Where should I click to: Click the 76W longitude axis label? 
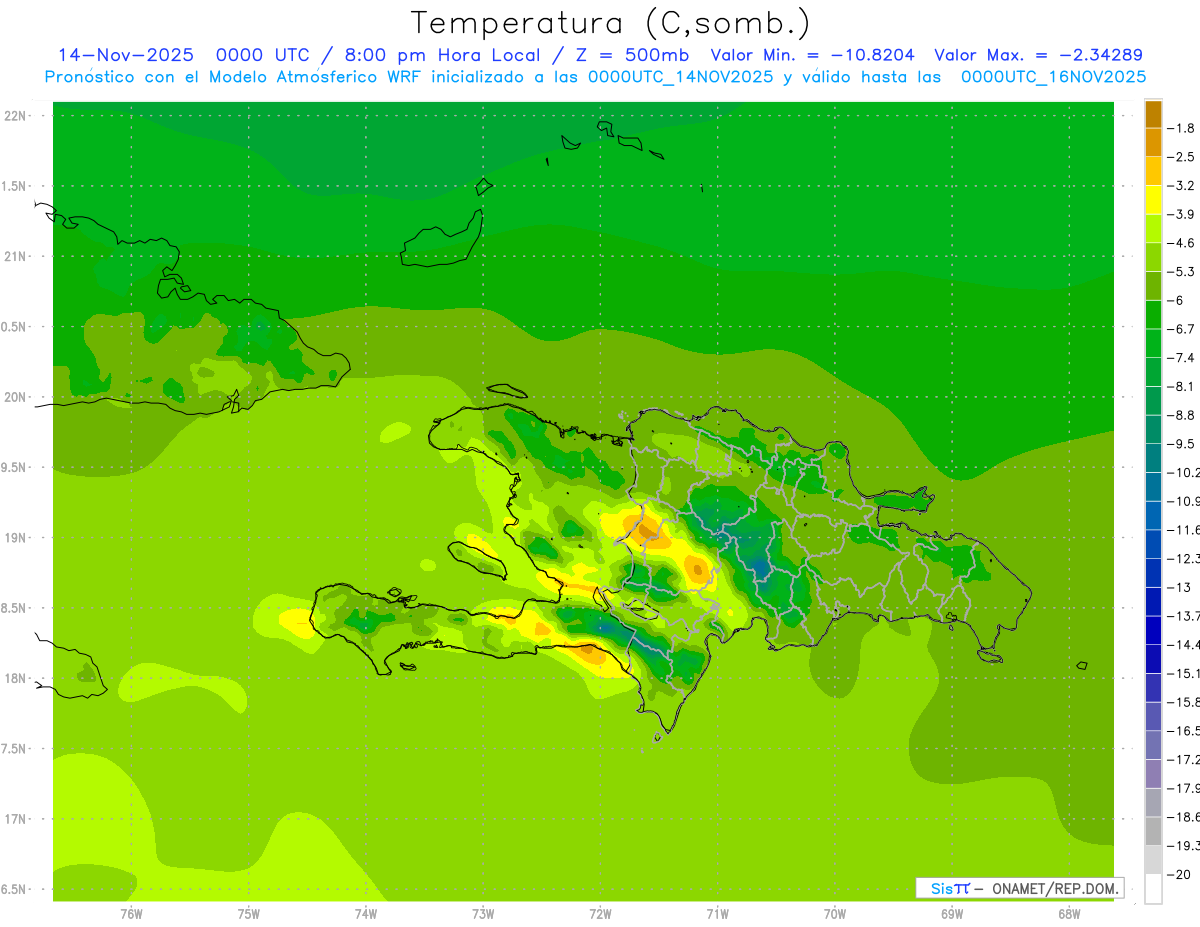tap(131, 914)
